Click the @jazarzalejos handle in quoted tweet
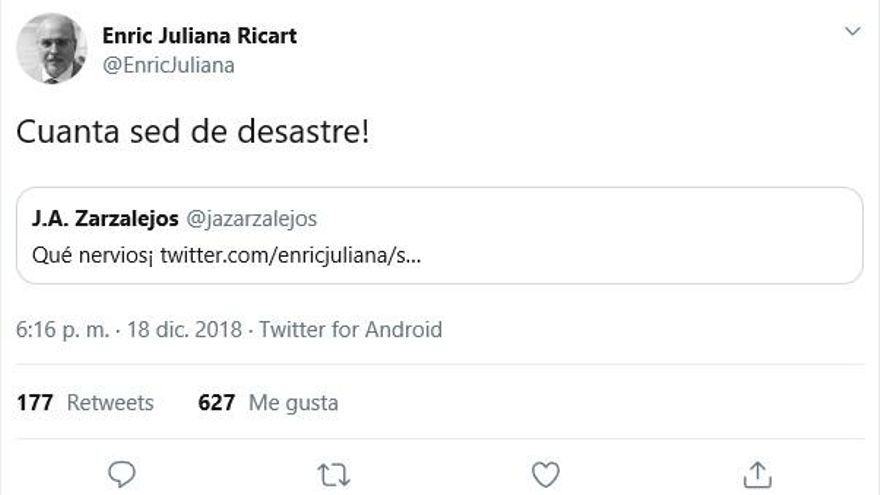The image size is (880, 495). pyautogui.click(x=252, y=218)
